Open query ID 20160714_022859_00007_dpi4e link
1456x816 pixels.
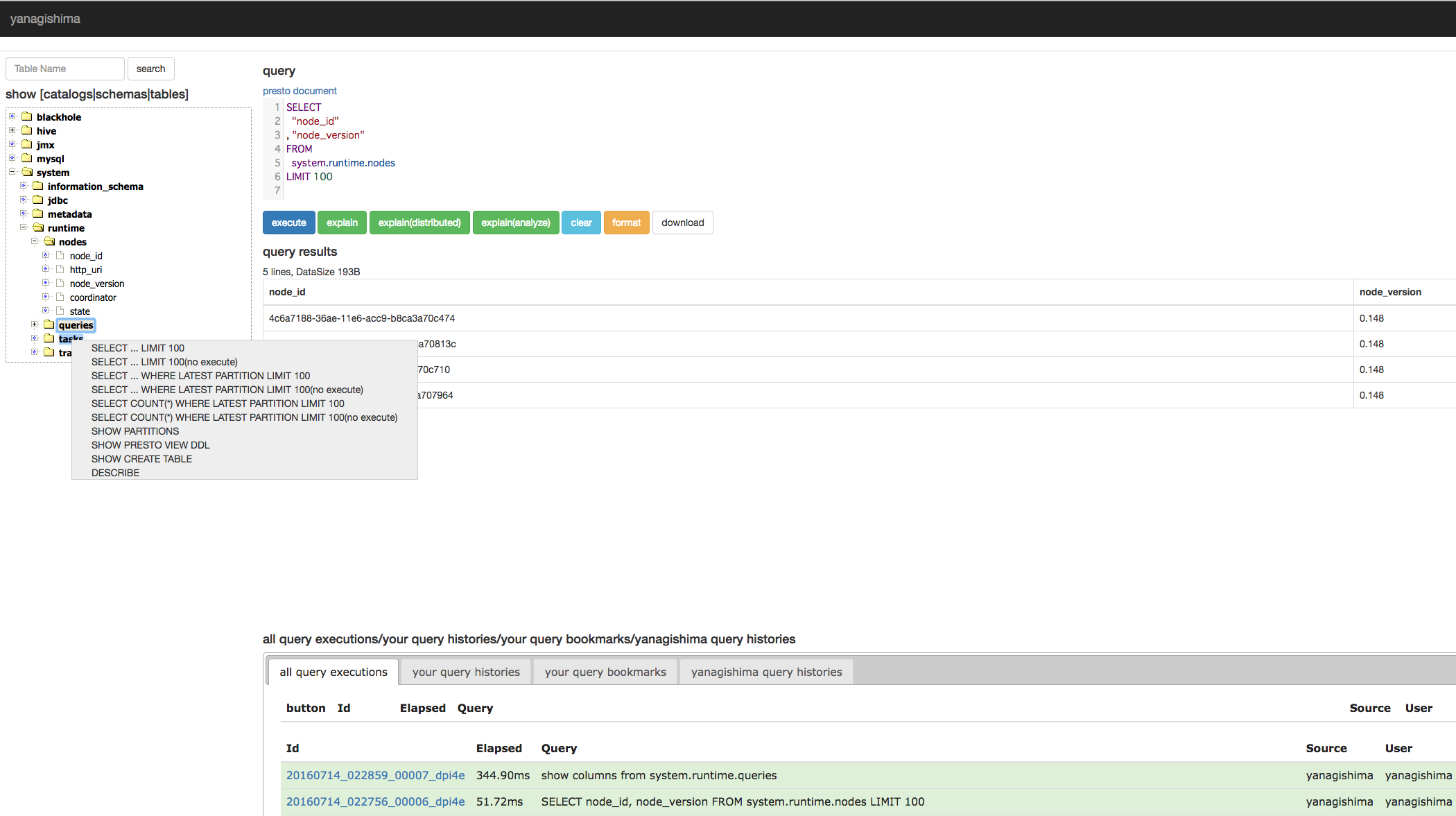point(375,775)
